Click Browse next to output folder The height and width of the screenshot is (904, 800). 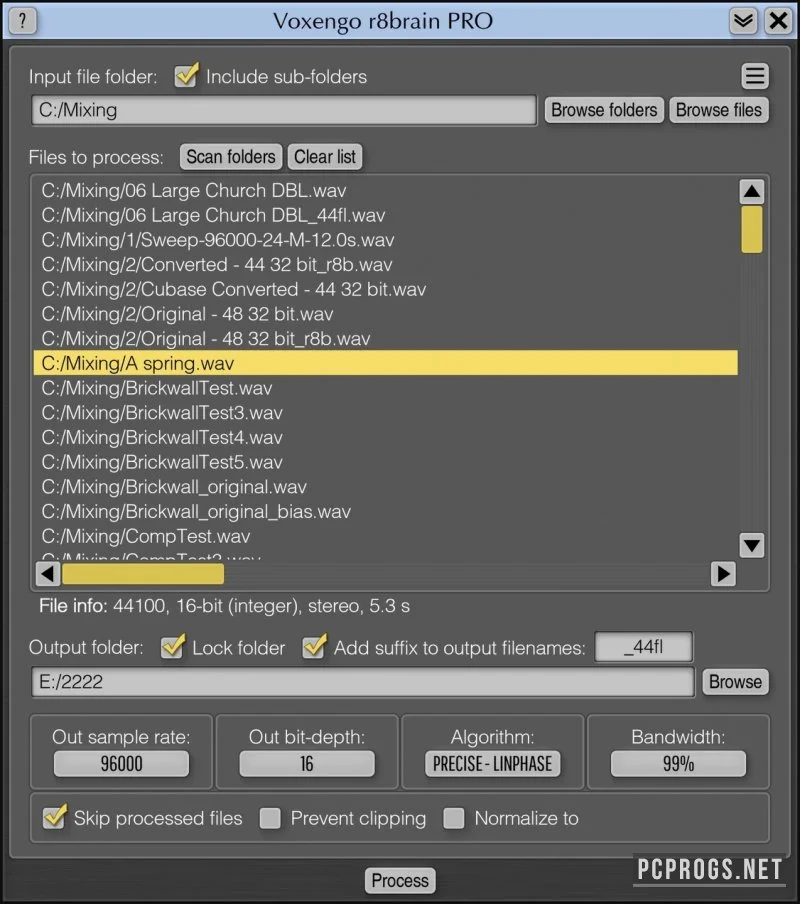click(x=735, y=682)
